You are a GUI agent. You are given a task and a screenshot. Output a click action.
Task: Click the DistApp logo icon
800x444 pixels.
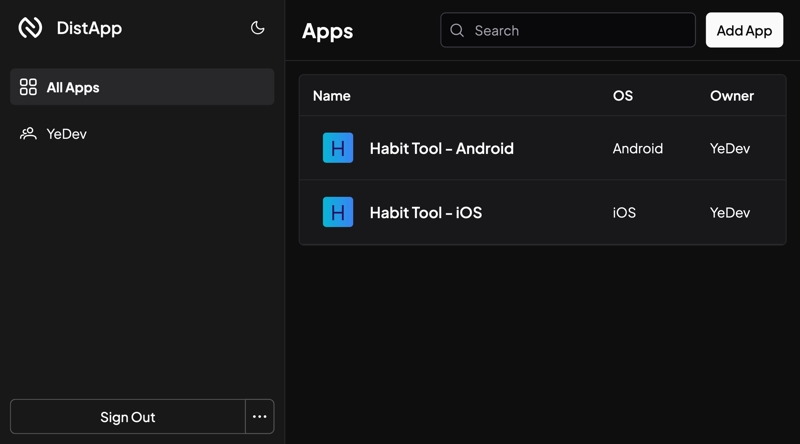click(30, 28)
